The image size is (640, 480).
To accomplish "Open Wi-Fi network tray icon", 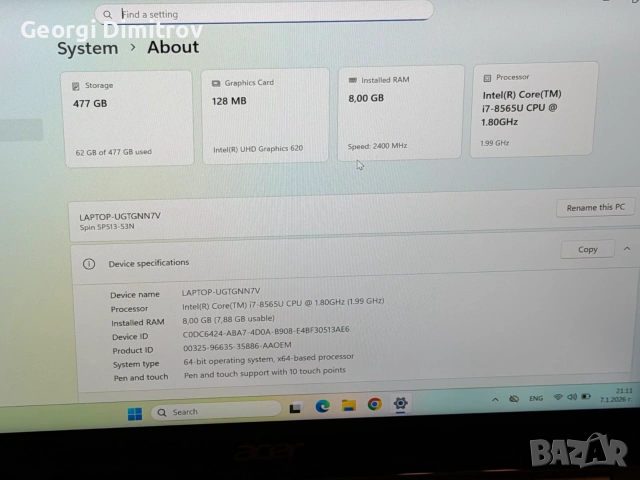I will pyautogui.click(x=558, y=397).
